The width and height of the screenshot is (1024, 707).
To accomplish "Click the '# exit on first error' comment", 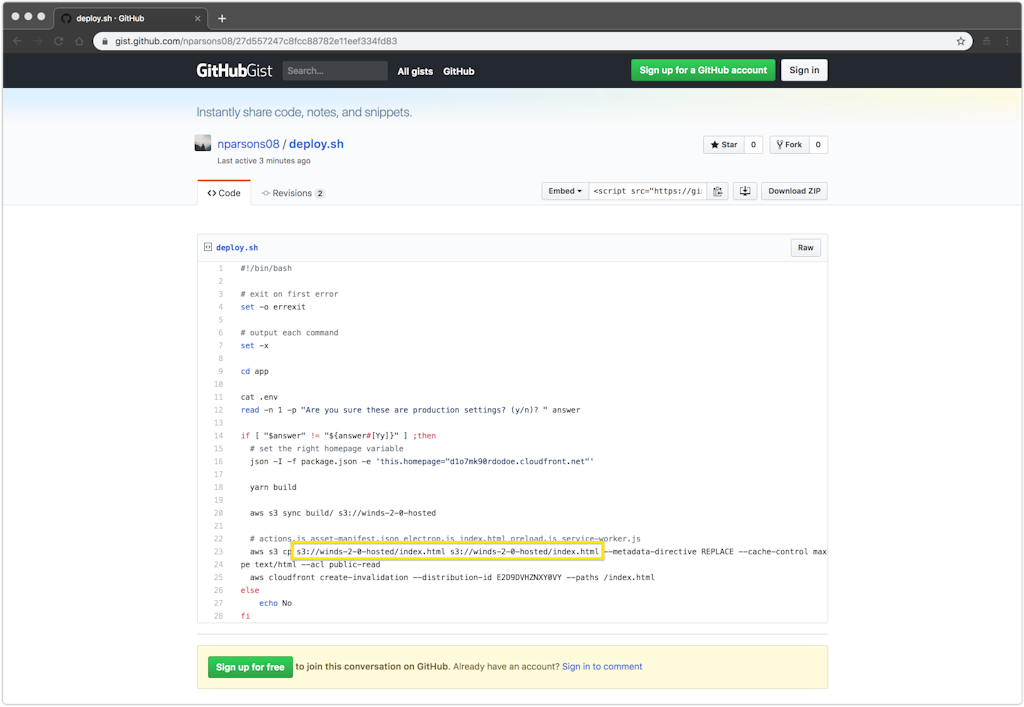I will 289,294.
